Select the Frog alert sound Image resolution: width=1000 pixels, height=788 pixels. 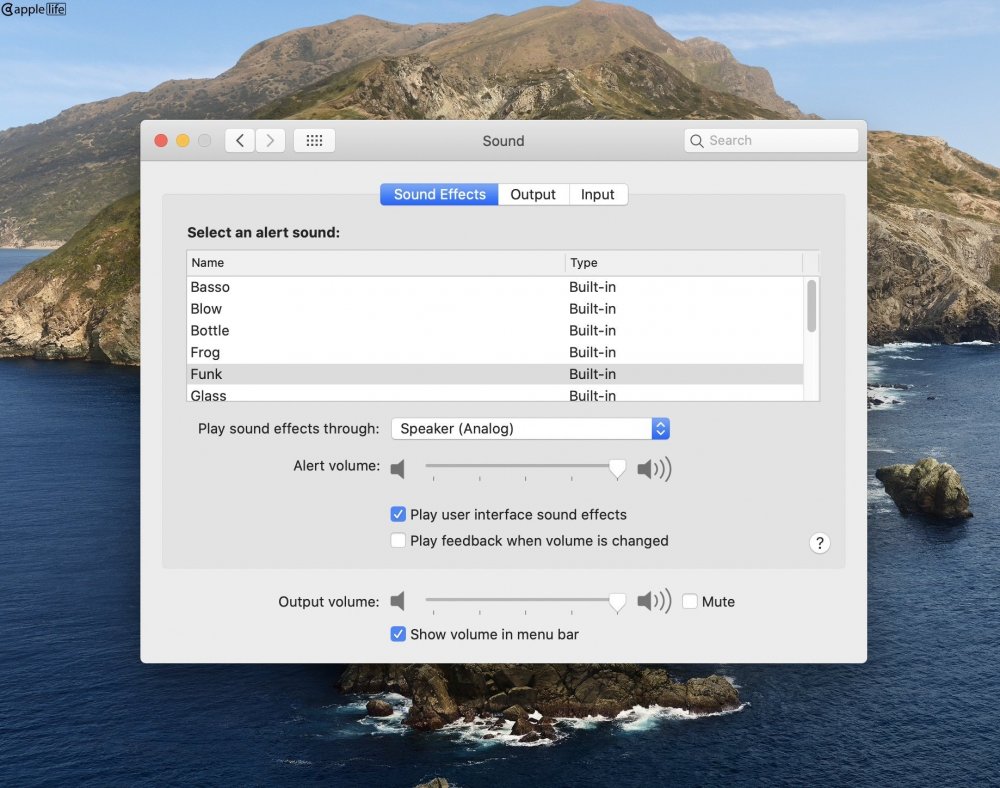point(495,352)
